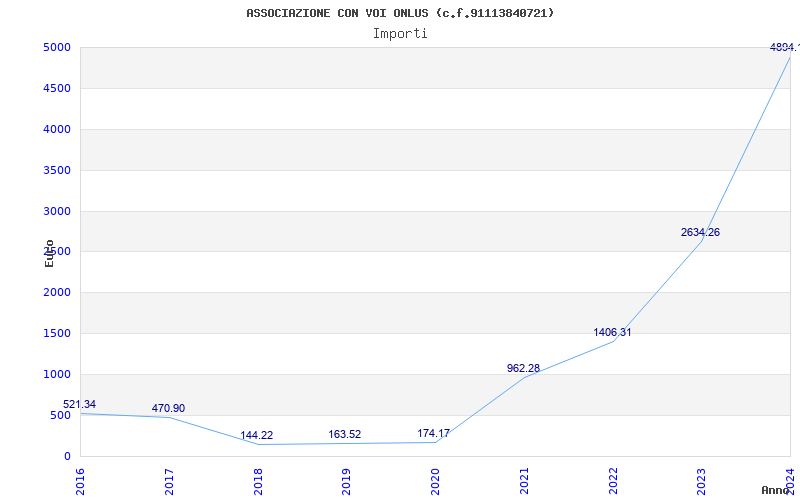
Task: Click the x-axis year 2022
Action: (613, 481)
